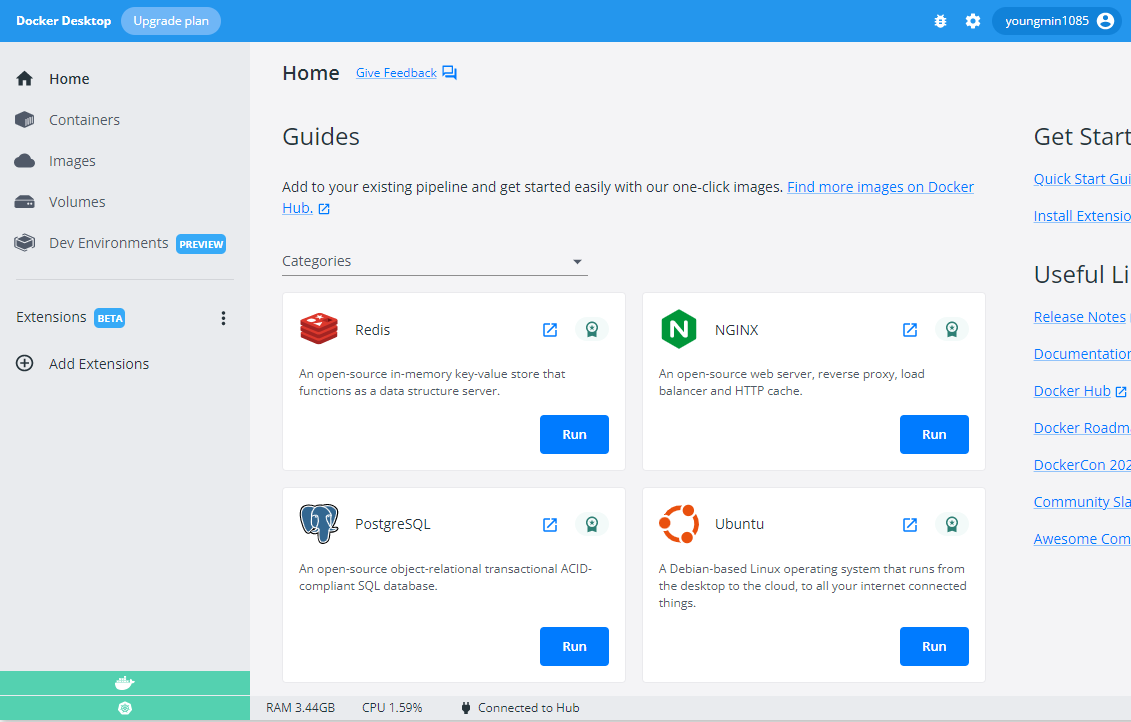
Task: Click the Ubuntu logo
Action: click(679, 524)
